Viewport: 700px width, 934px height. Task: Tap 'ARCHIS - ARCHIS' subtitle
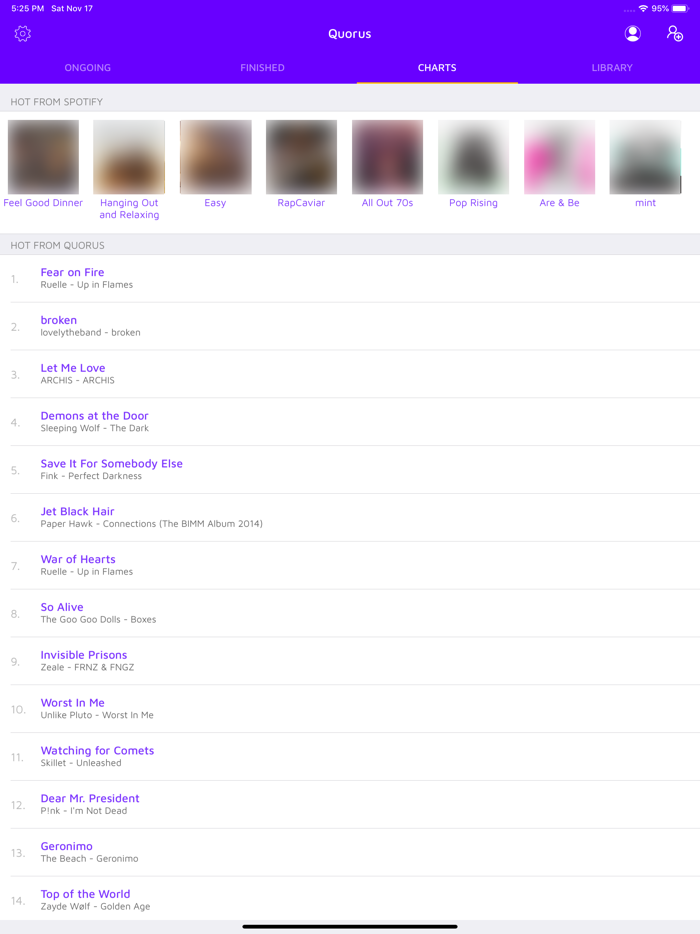pyautogui.click(x=77, y=380)
